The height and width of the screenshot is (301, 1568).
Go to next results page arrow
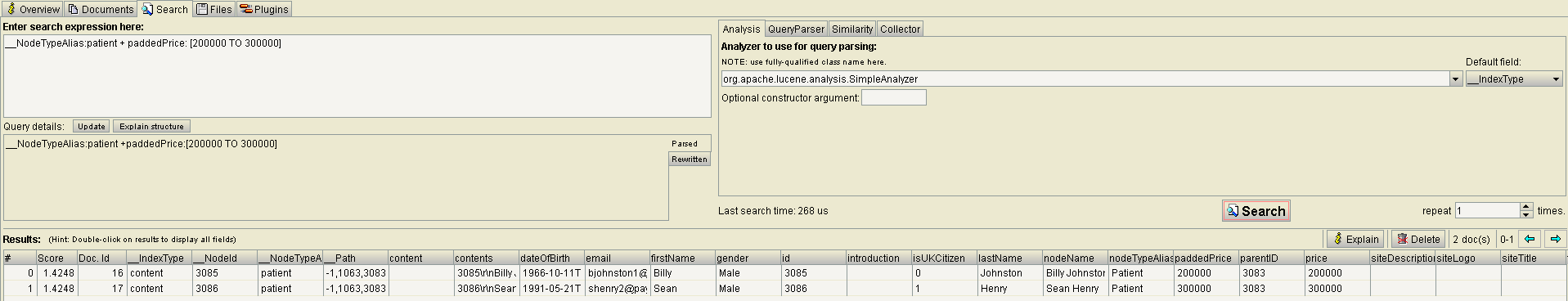1555,239
